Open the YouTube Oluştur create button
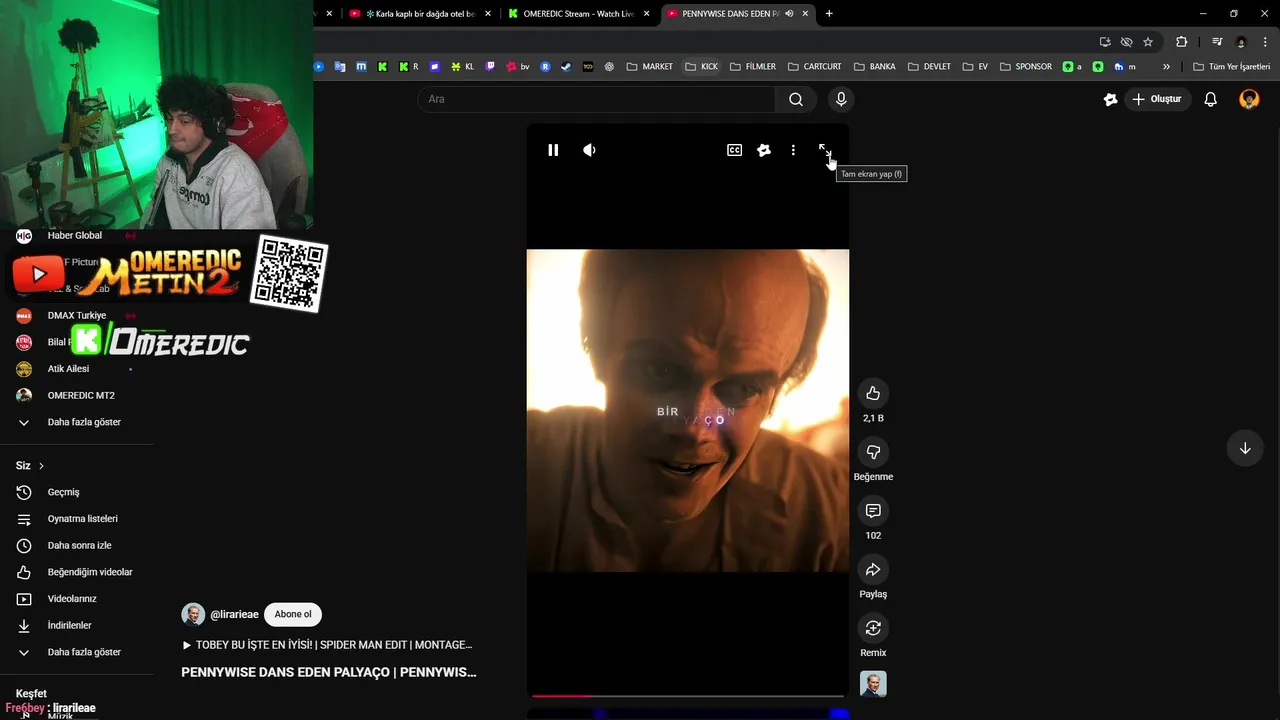1280x720 pixels. click(1157, 99)
